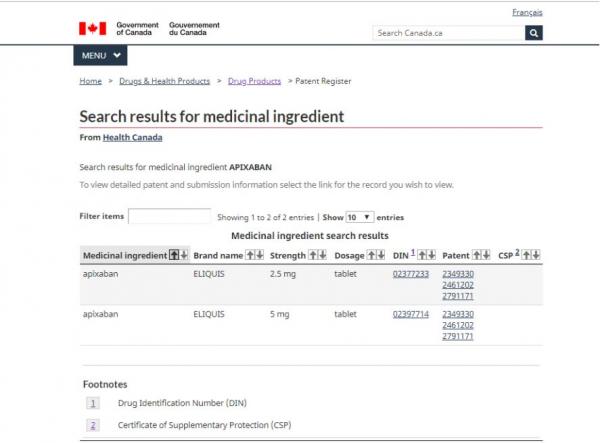Screen dimensions: 600x443
Task: Sort Patent column descending arrow
Action: pyautogui.click(x=486, y=255)
